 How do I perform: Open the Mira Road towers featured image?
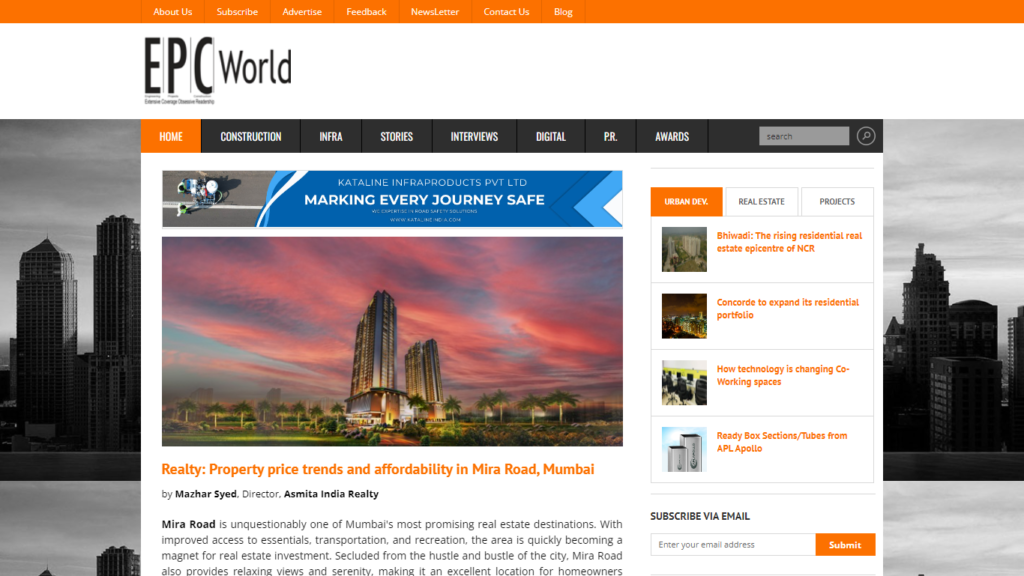[392, 341]
